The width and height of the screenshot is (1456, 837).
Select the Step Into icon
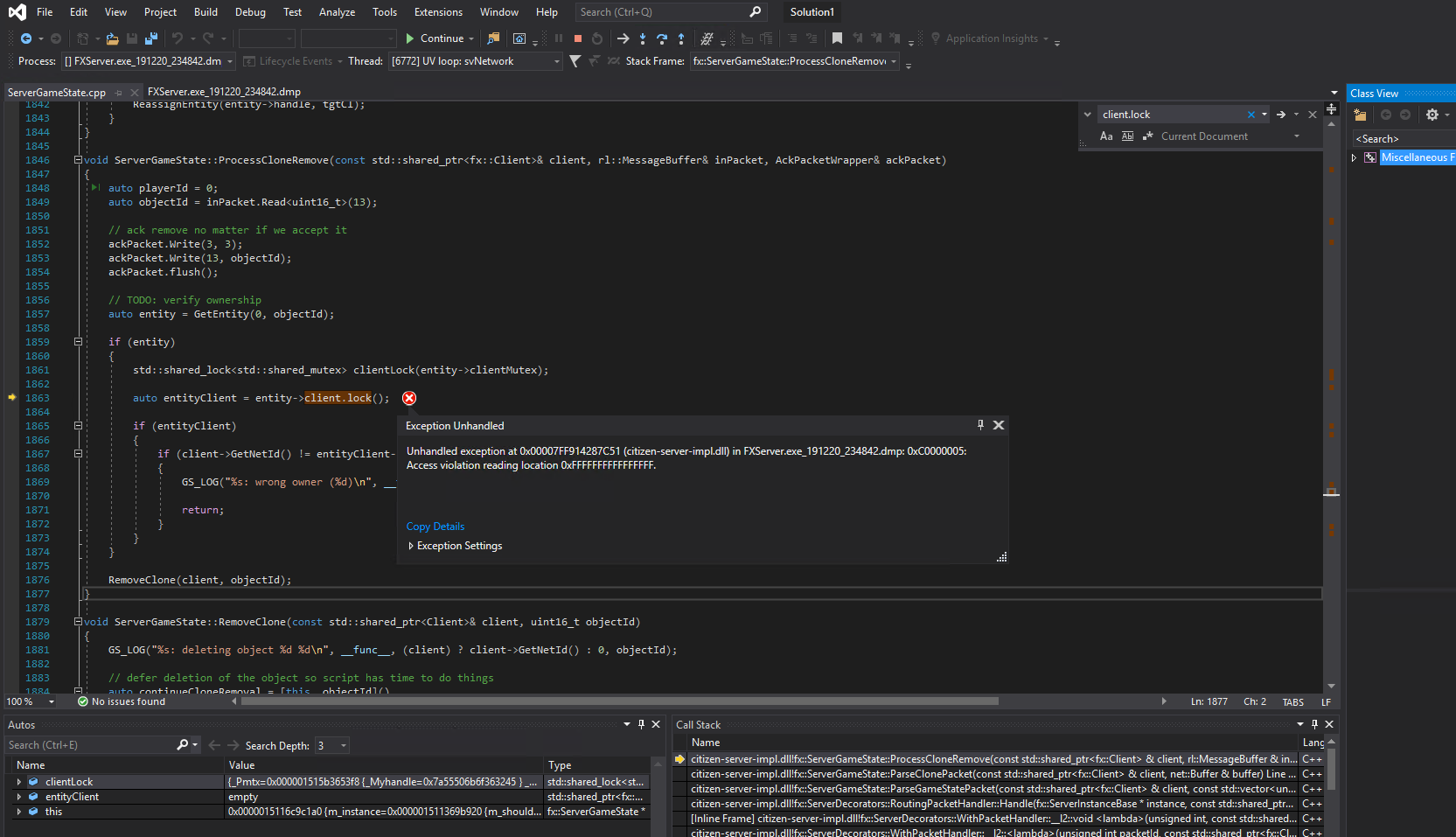tap(643, 38)
